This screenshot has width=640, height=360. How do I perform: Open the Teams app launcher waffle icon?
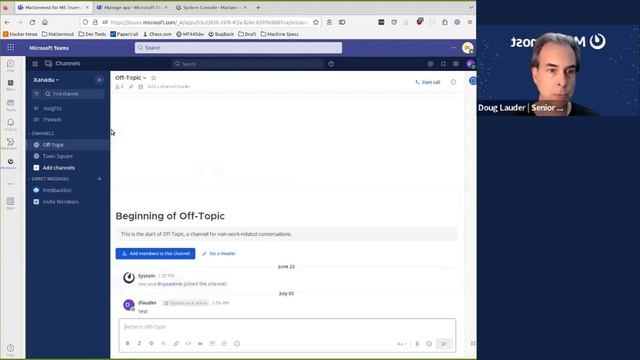(11, 48)
